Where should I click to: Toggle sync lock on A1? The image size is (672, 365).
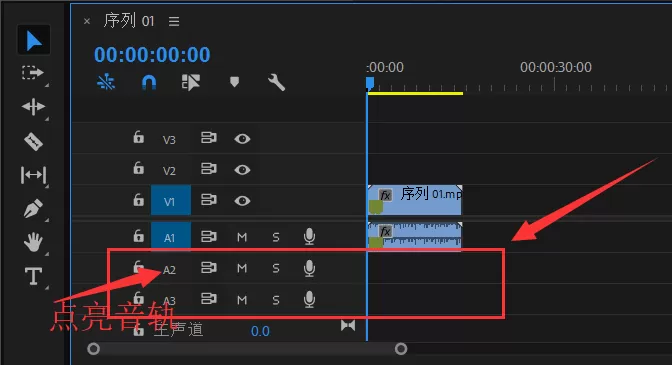pos(209,236)
